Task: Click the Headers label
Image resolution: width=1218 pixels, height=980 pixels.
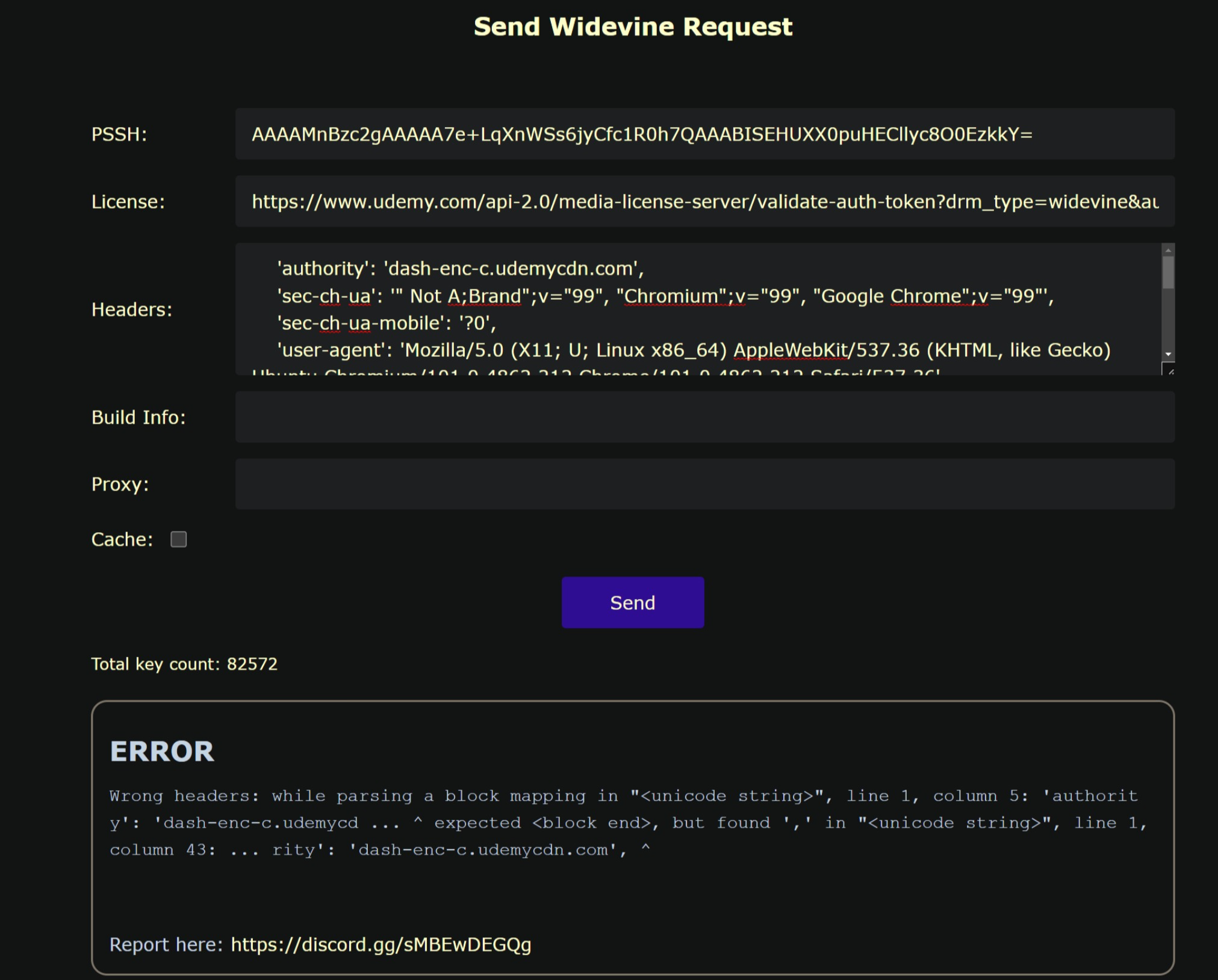Action: point(132,309)
